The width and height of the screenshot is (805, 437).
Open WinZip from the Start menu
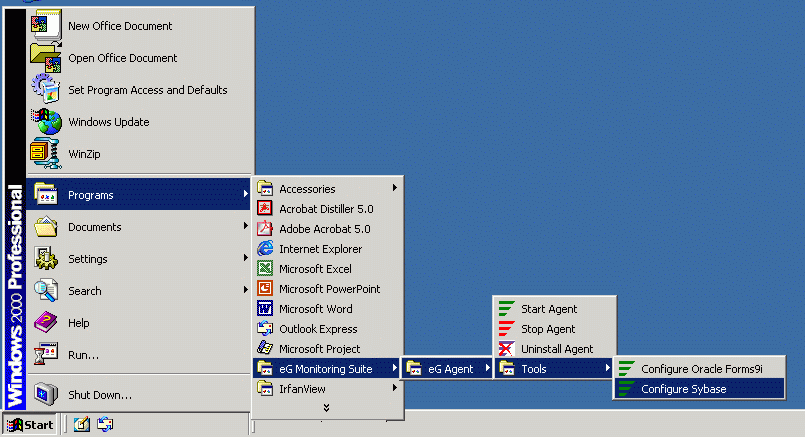pos(140,154)
